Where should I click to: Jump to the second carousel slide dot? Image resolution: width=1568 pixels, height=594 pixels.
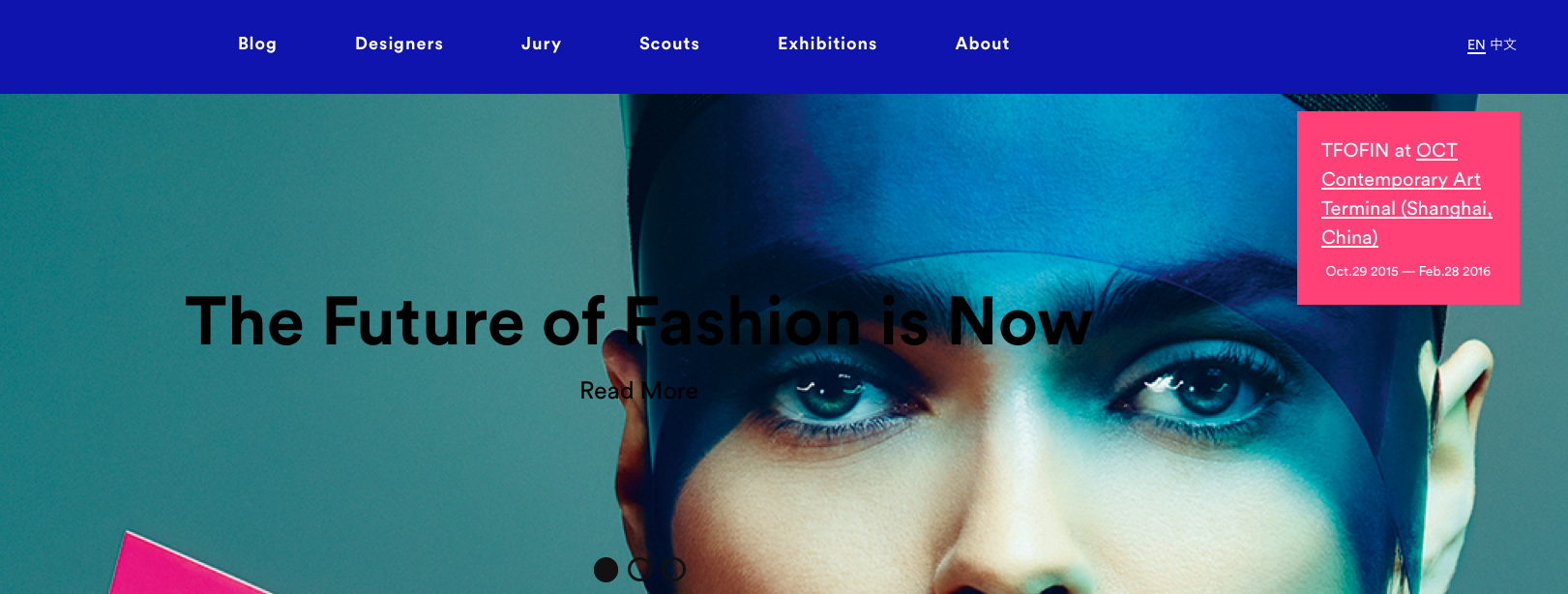[639, 570]
